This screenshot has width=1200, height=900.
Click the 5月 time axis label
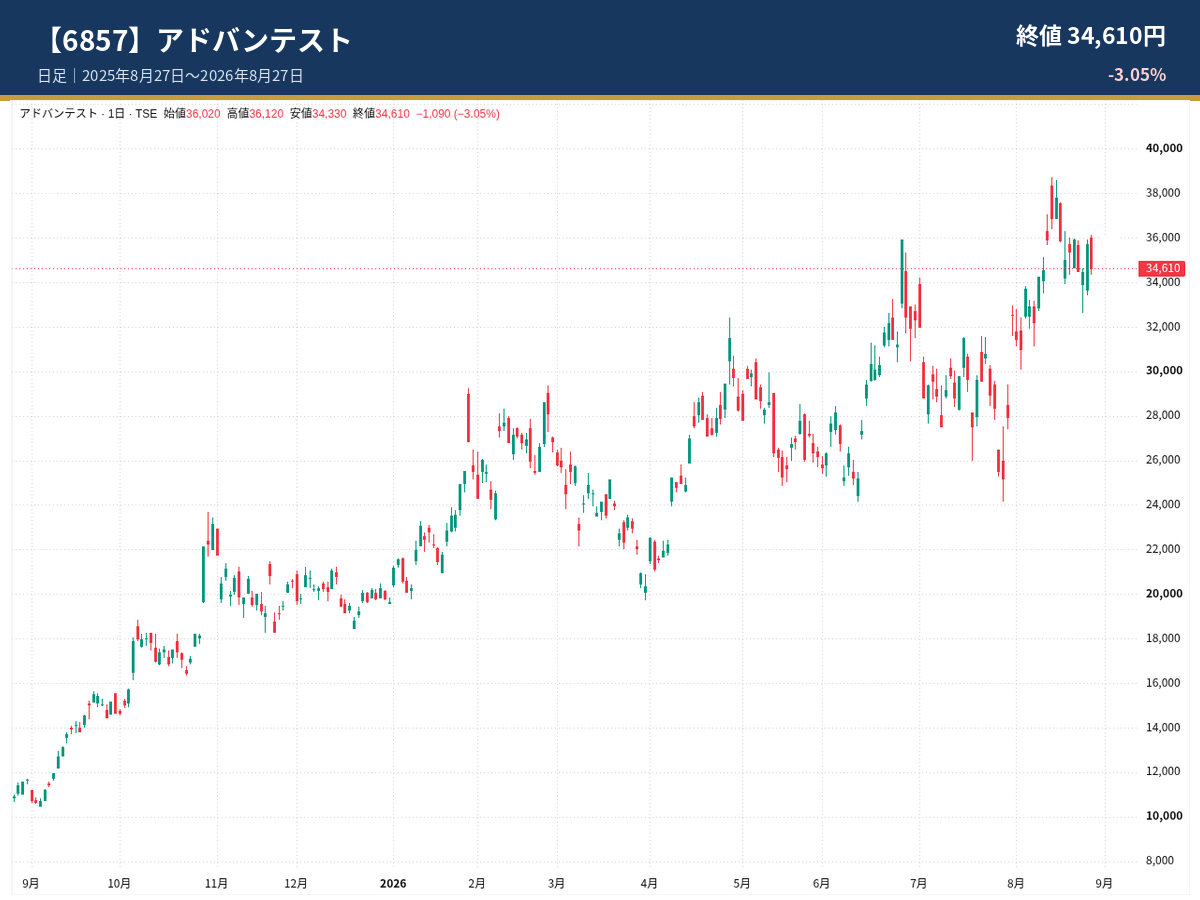[742, 883]
